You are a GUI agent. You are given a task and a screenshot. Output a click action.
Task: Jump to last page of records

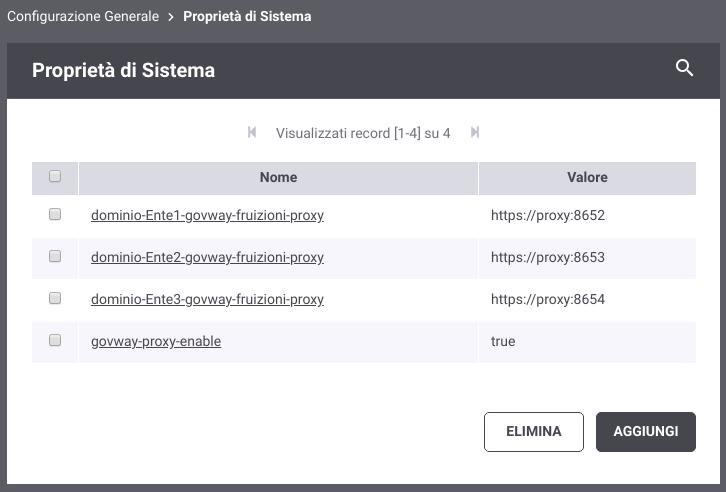click(x=475, y=132)
